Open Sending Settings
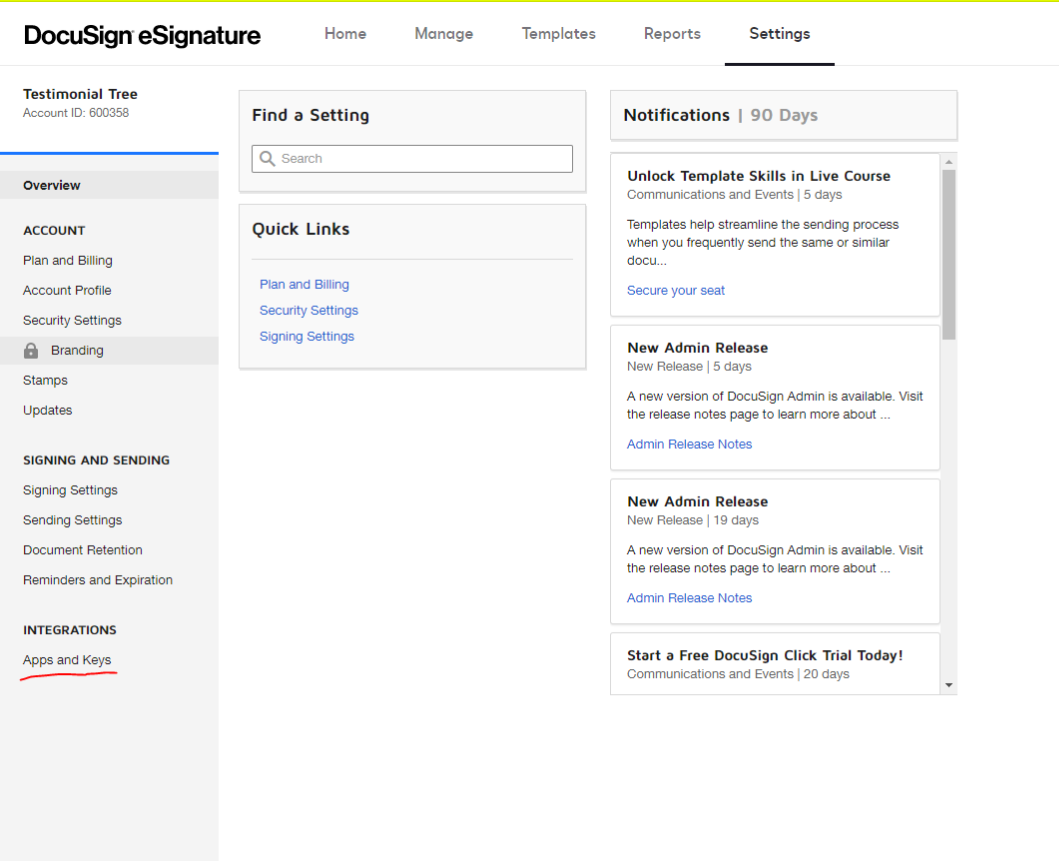This screenshot has width=1059, height=861. point(72,520)
